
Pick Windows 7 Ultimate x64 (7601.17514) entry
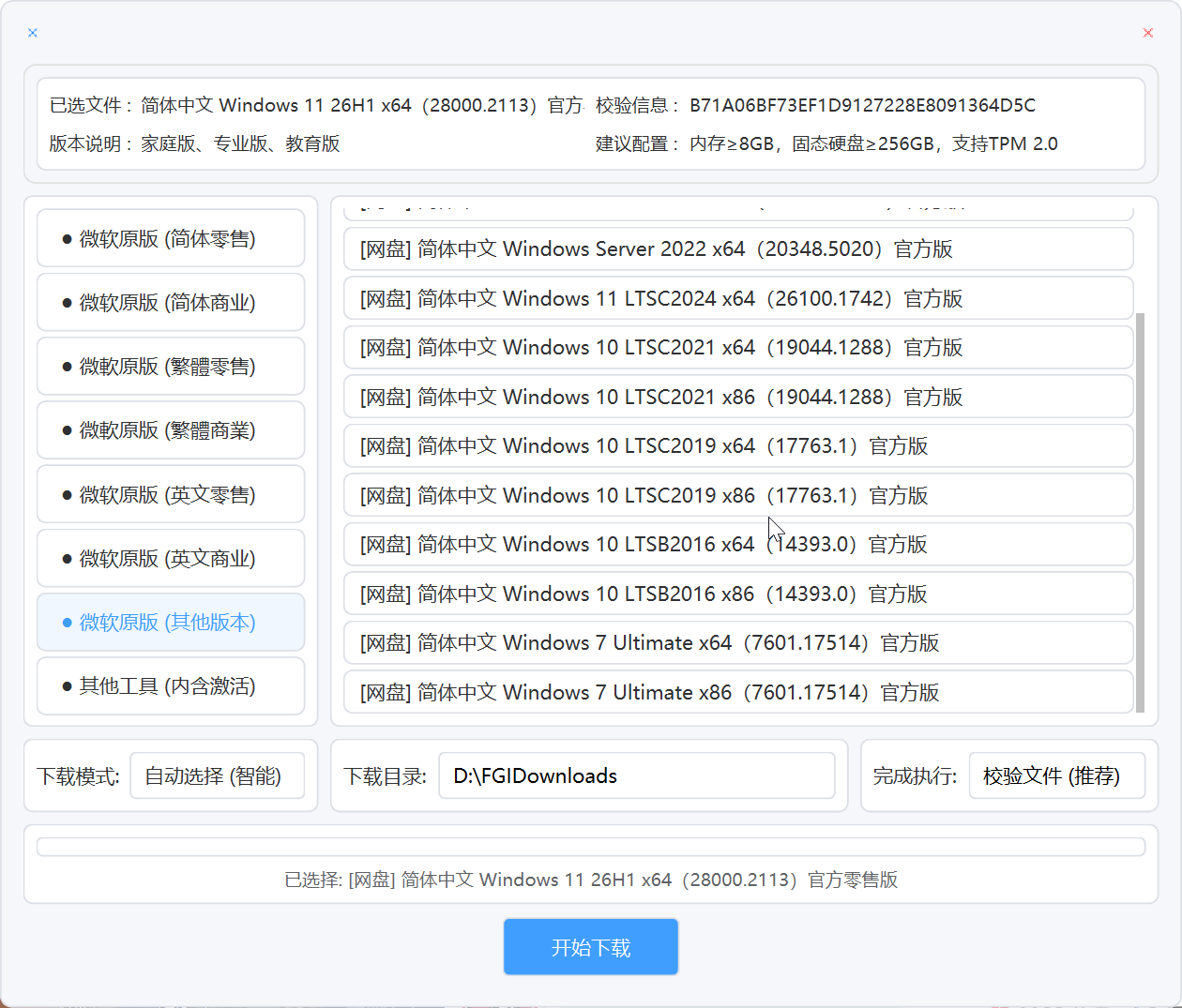[x=738, y=642]
